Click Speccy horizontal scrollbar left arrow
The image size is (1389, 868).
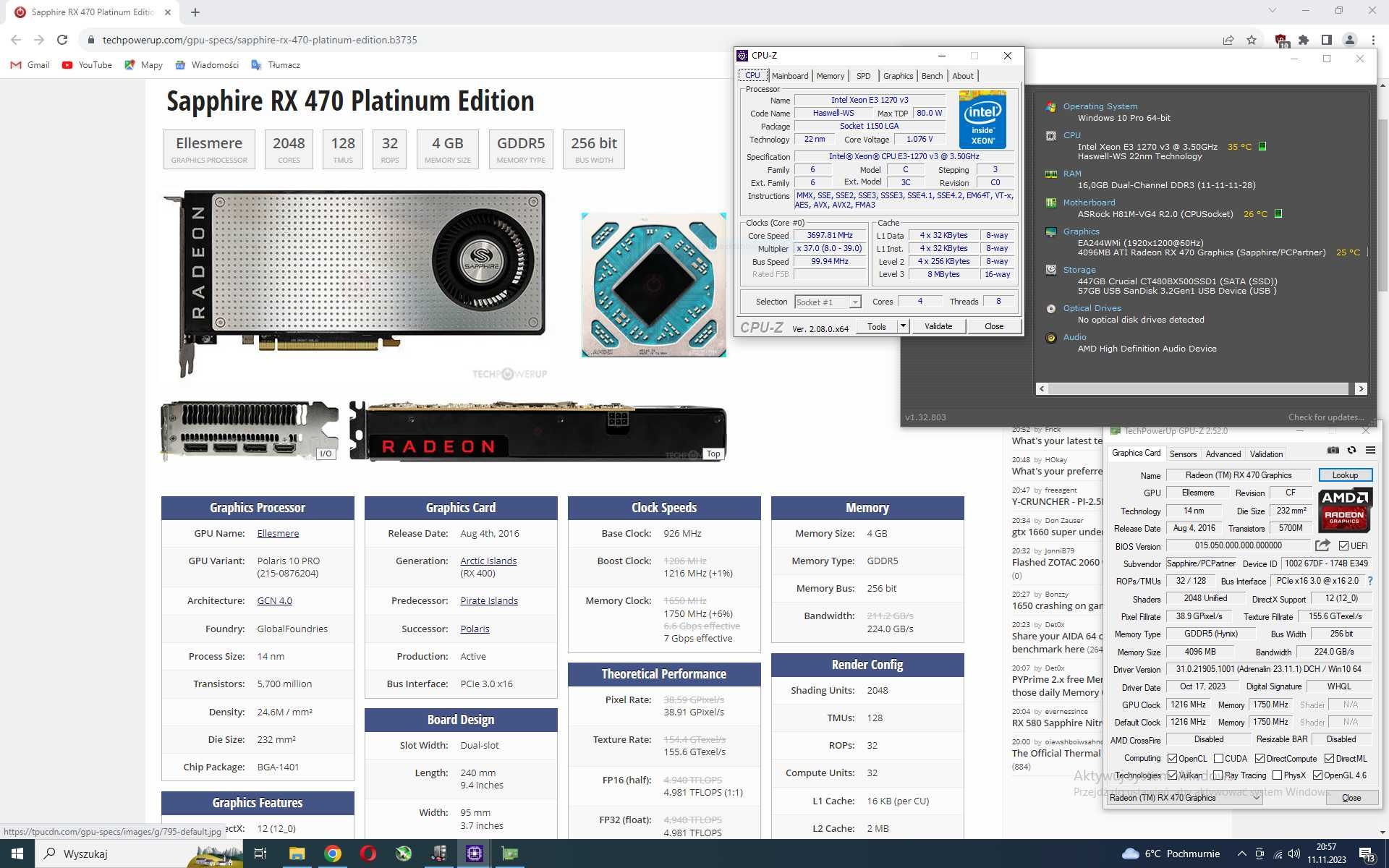click(1042, 389)
